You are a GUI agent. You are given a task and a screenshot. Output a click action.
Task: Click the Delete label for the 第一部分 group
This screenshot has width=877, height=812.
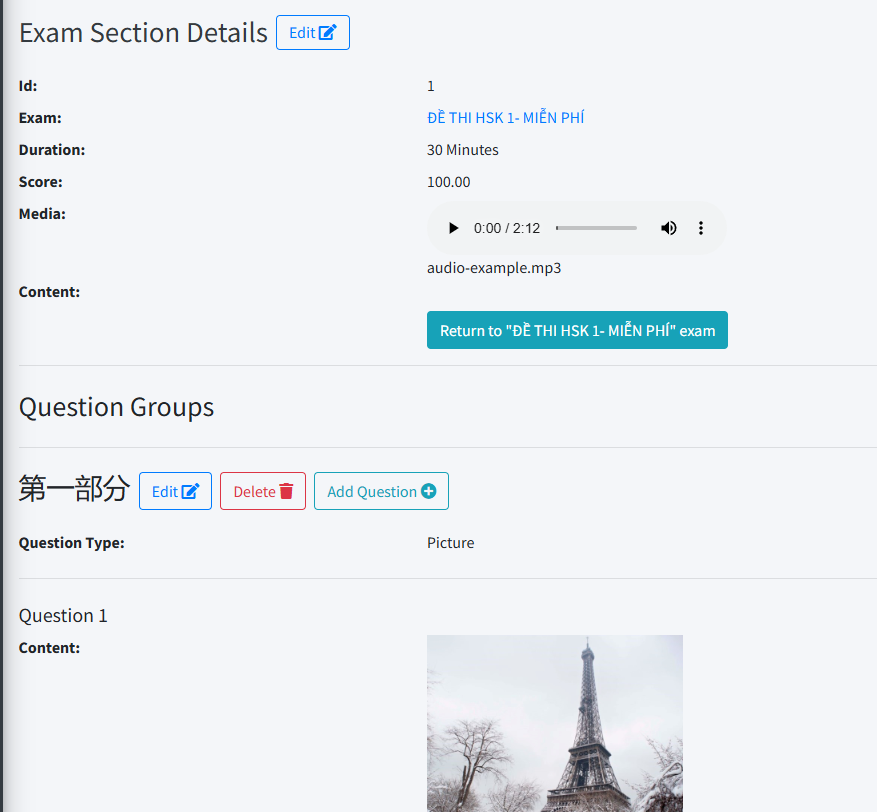pyautogui.click(x=254, y=492)
